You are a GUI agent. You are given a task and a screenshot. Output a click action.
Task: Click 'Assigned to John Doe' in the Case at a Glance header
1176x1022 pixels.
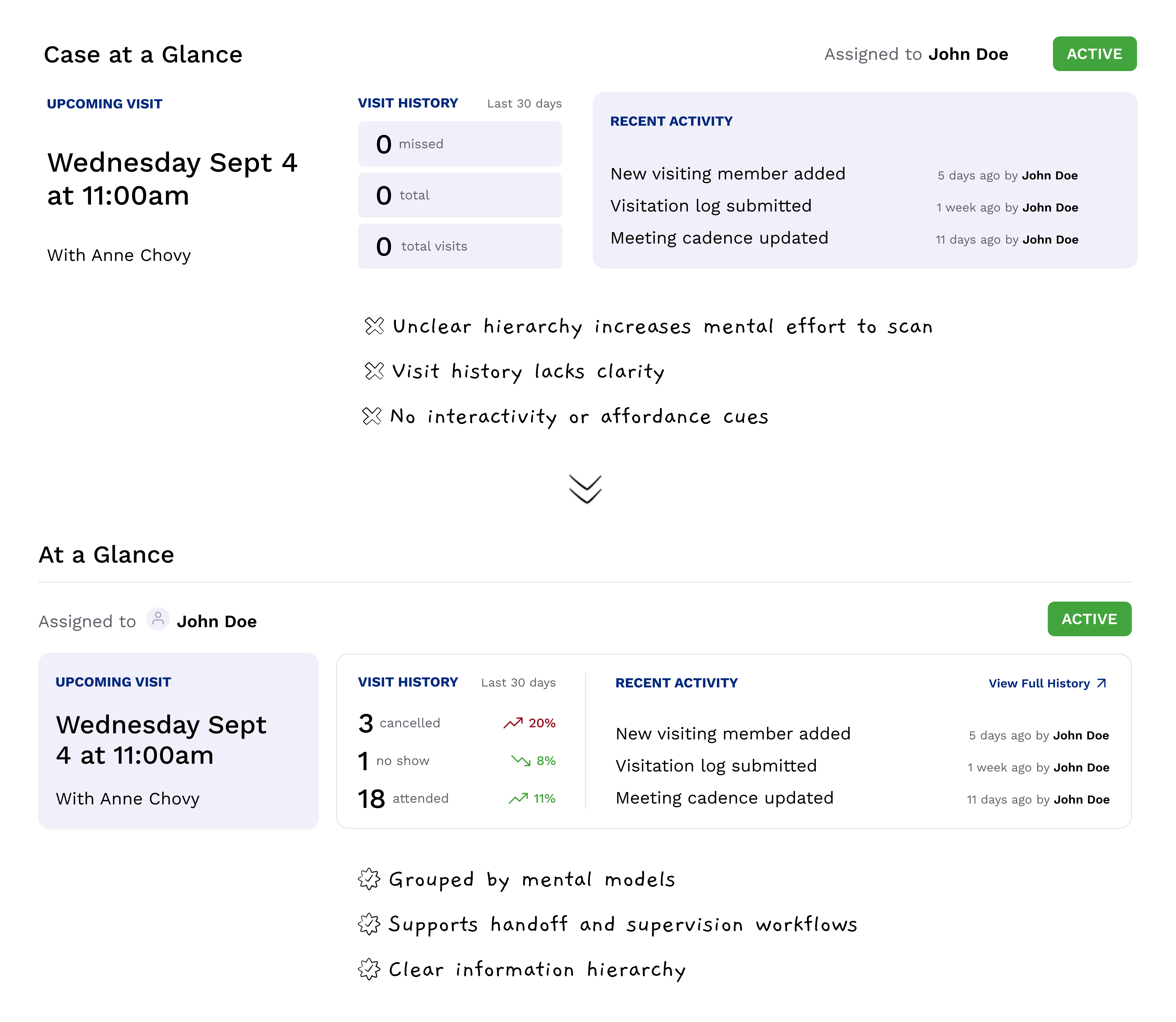point(916,54)
